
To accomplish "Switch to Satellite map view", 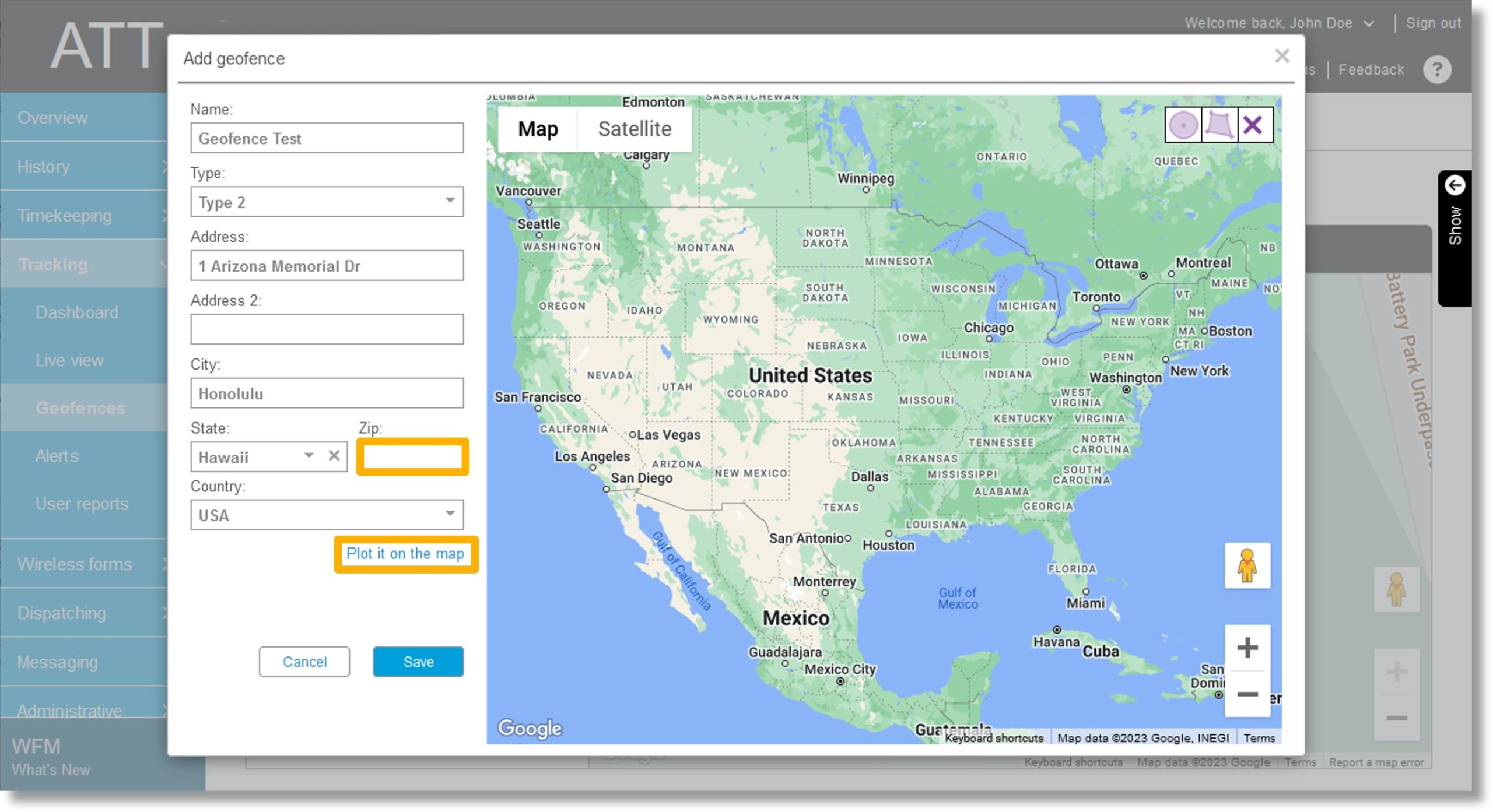I will 634,128.
